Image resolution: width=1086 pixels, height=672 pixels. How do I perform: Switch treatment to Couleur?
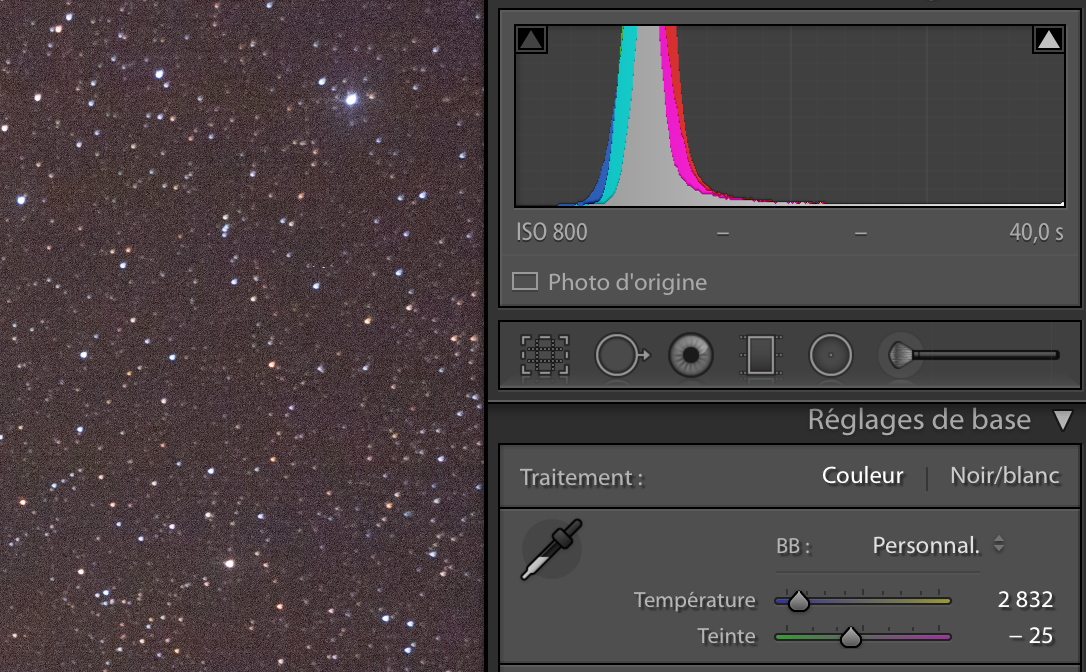coord(862,476)
